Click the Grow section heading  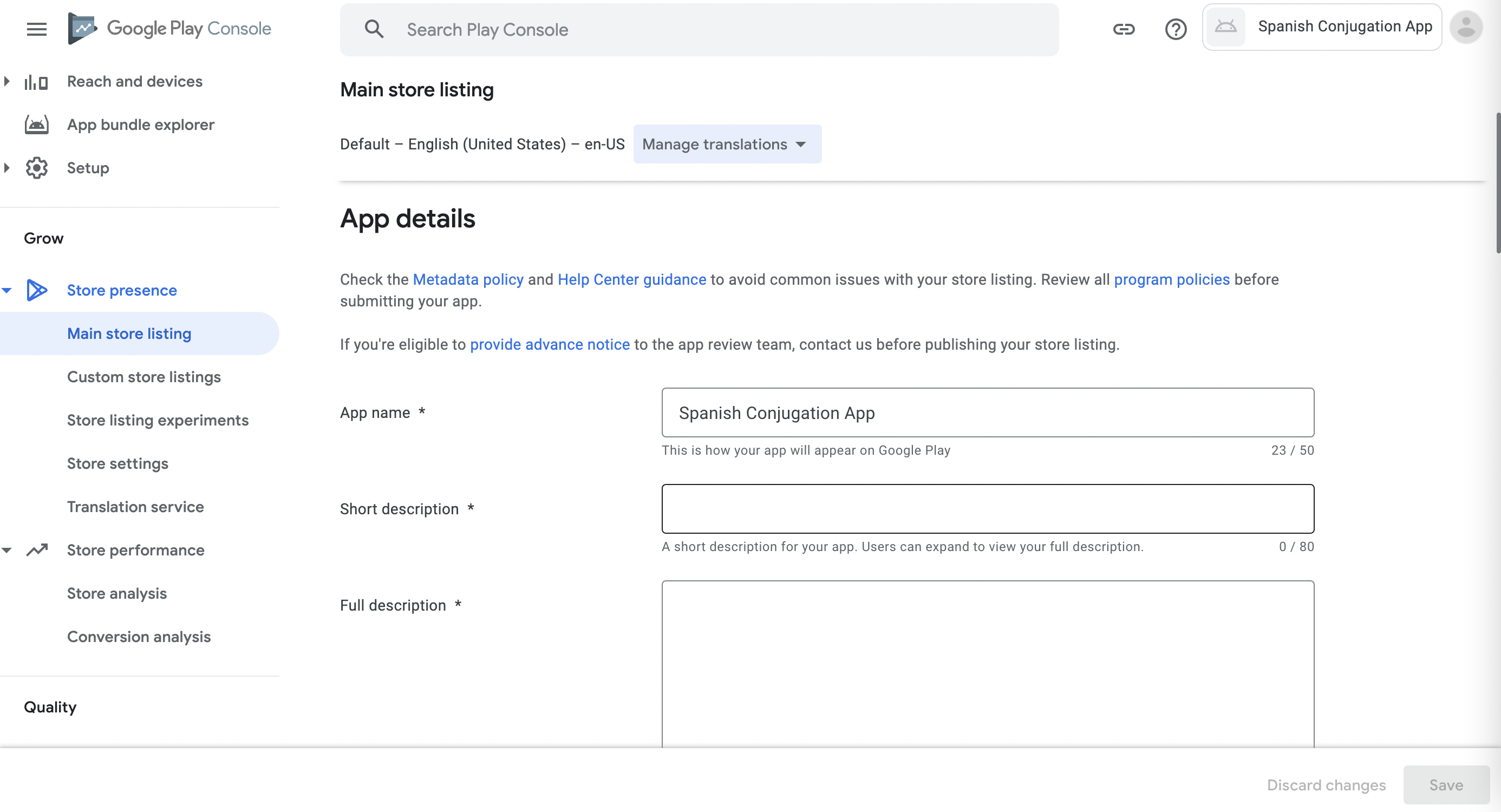44,238
